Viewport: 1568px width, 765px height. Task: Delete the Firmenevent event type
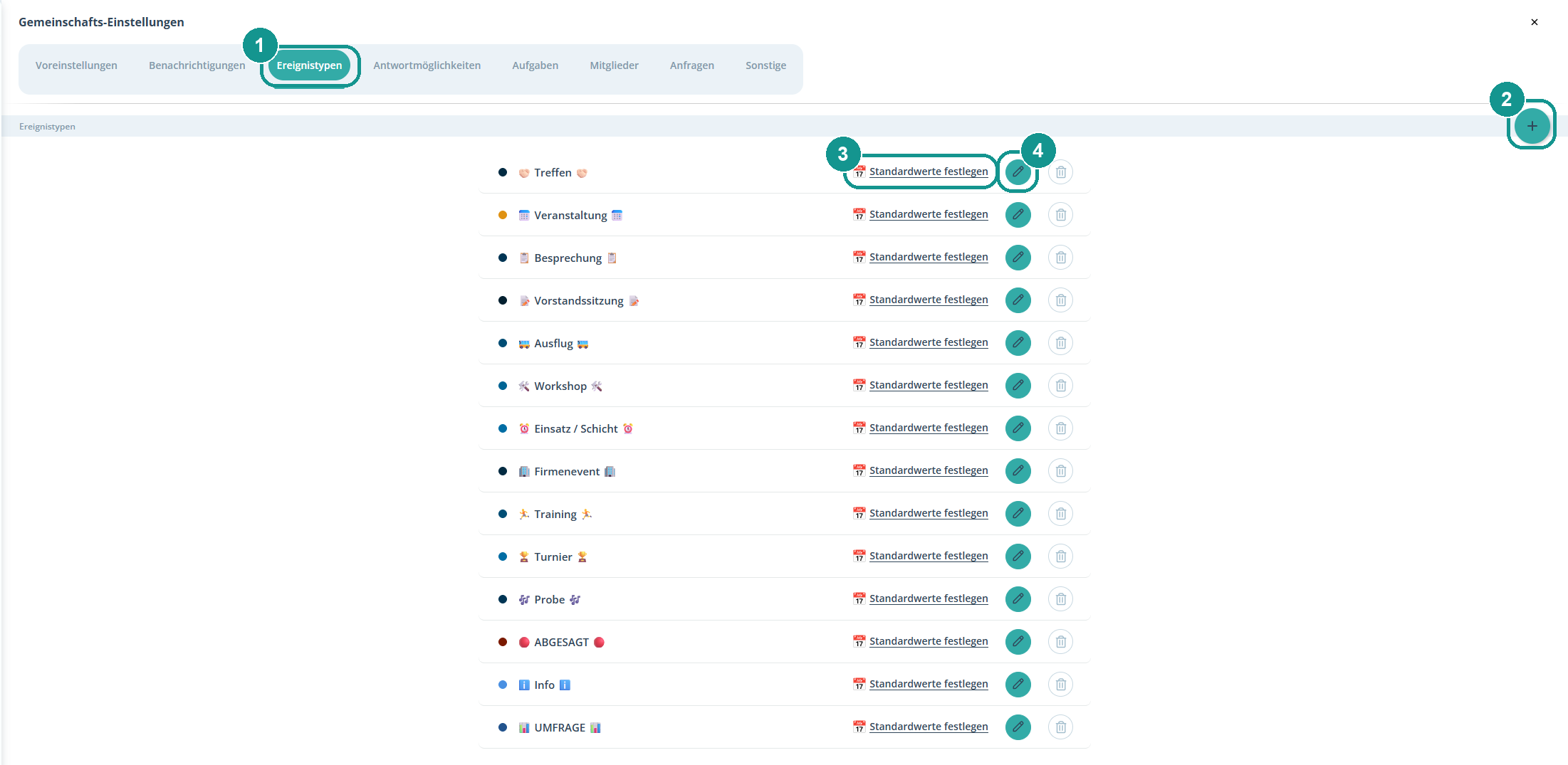pos(1060,471)
